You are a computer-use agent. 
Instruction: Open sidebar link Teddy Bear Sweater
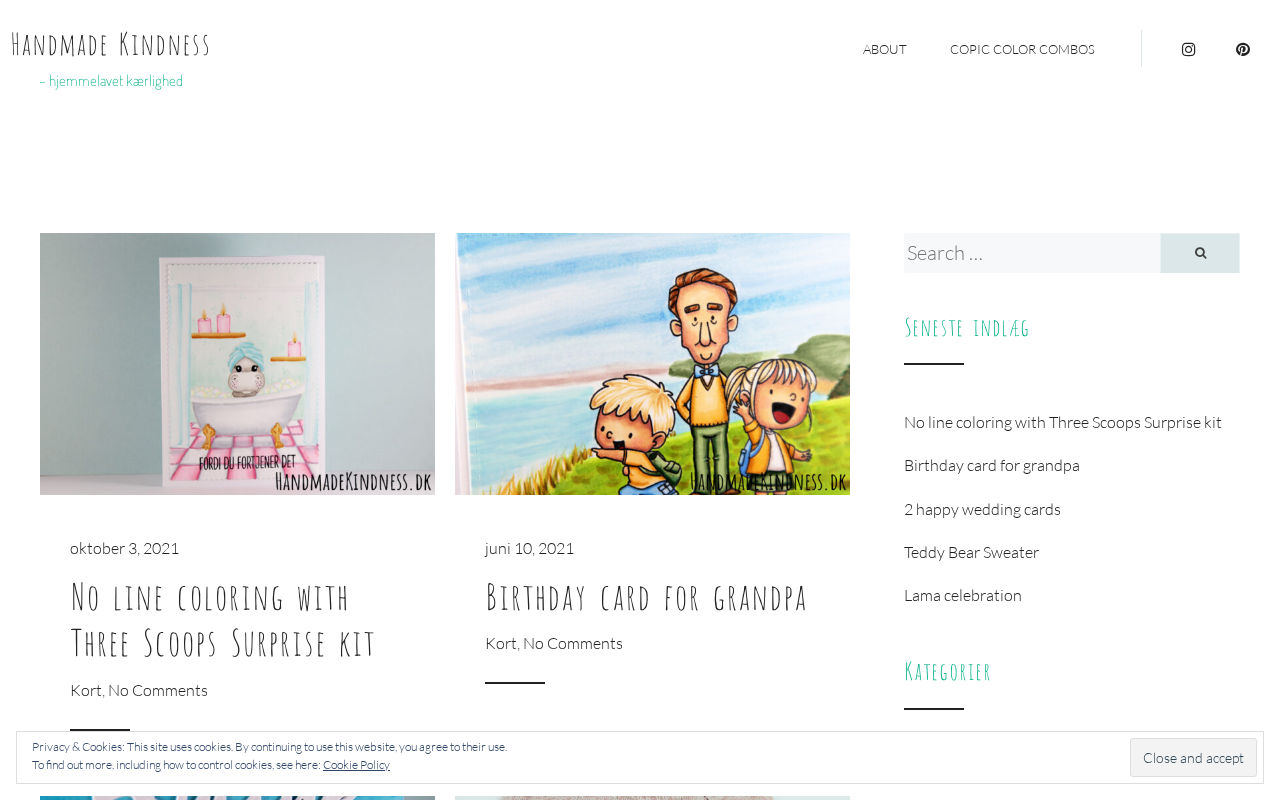(971, 552)
